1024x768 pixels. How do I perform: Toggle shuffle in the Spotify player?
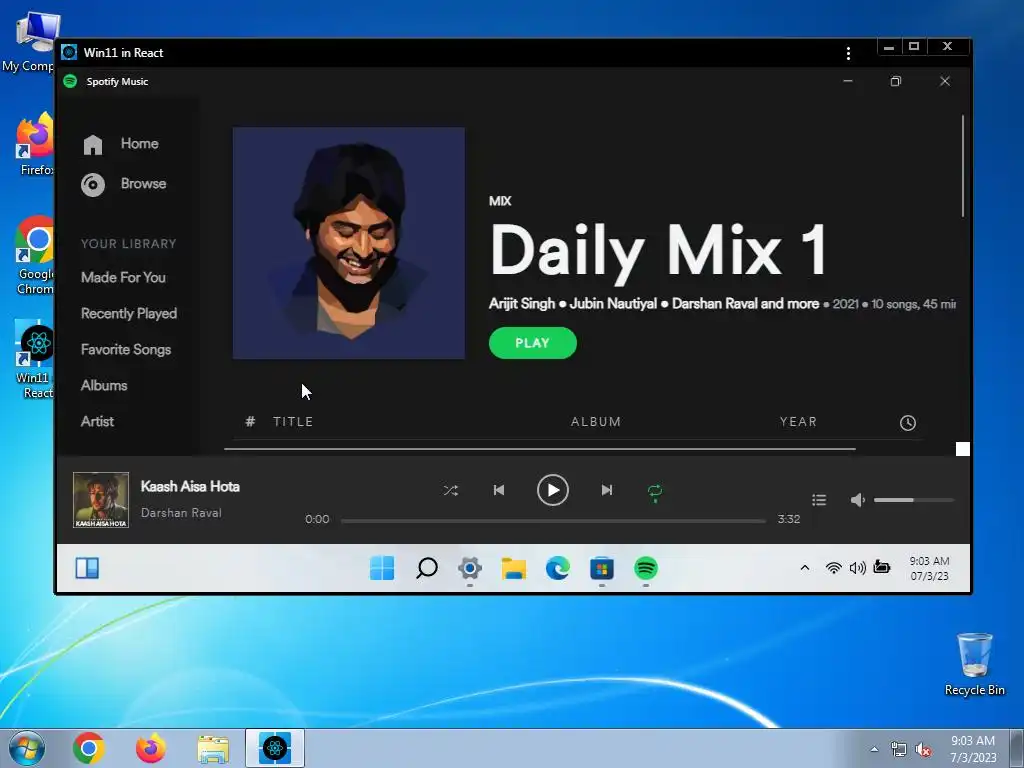tap(451, 490)
